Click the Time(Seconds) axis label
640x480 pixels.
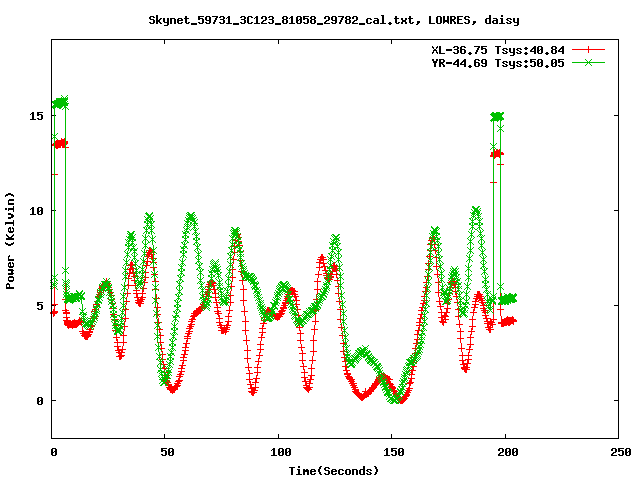point(333,471)
